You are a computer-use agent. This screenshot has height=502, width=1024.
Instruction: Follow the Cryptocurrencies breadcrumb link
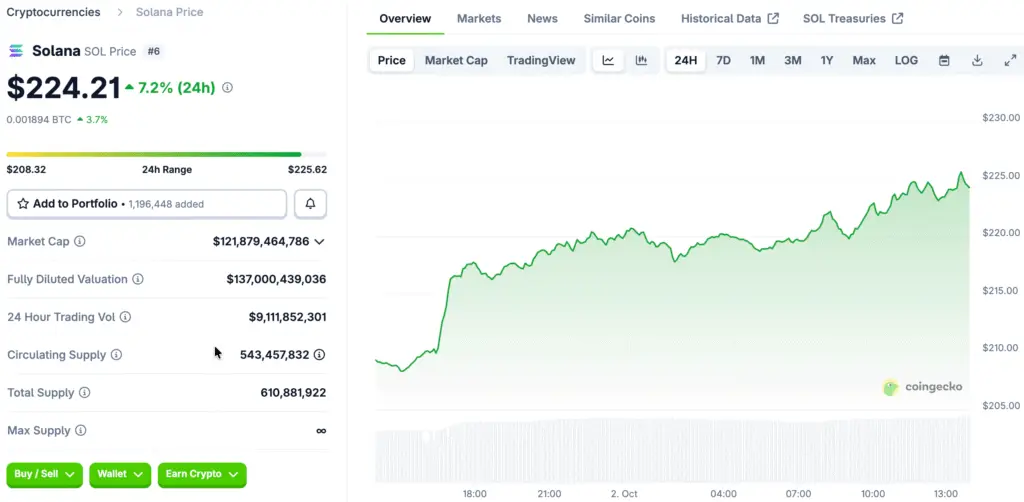coord(53,12)
